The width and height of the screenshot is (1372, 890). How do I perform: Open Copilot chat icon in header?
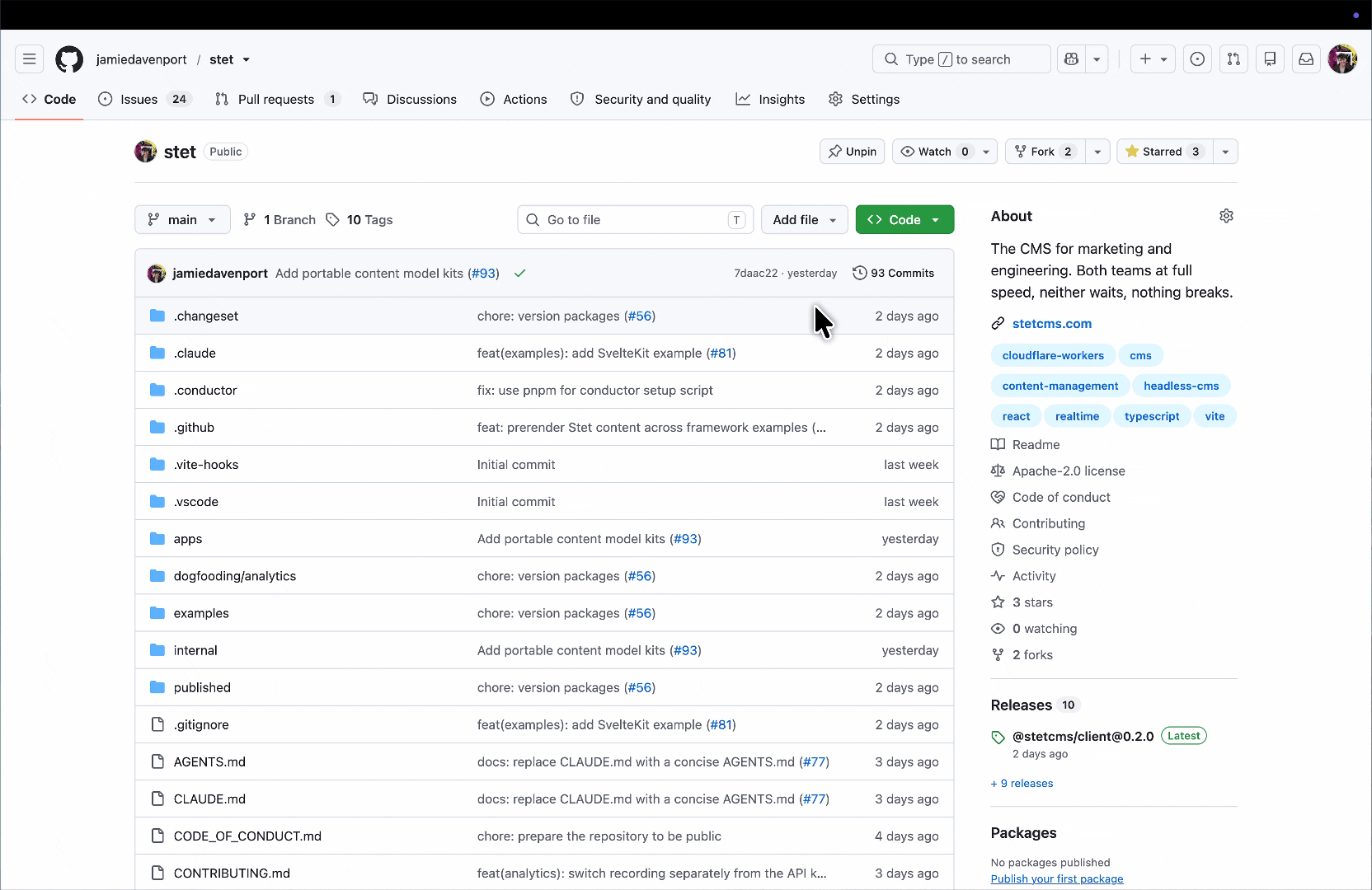coord(1072,59)
